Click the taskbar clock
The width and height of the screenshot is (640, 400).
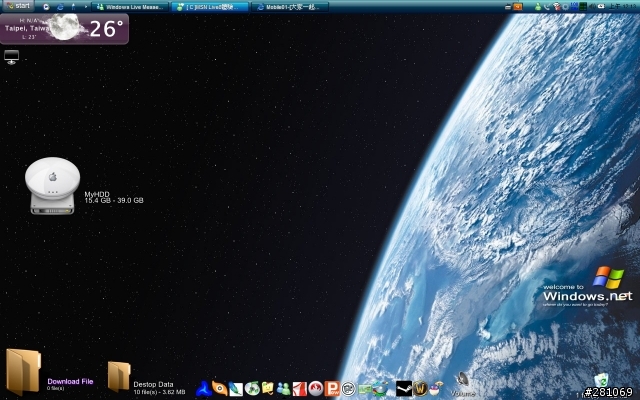[622, 7]
